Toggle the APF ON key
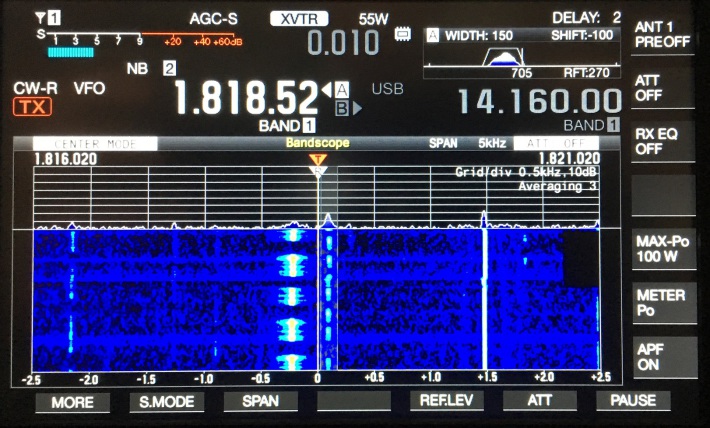710x428 pixels. pyautogui.click(x=662, y=357)
